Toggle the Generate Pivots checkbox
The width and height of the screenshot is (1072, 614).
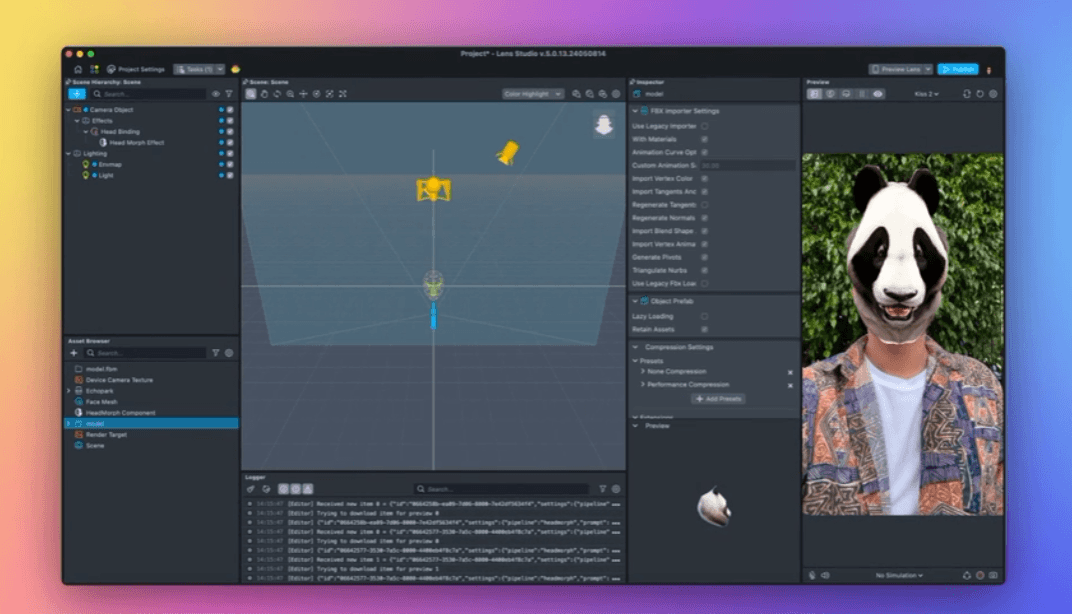click(x=704, y=257)
